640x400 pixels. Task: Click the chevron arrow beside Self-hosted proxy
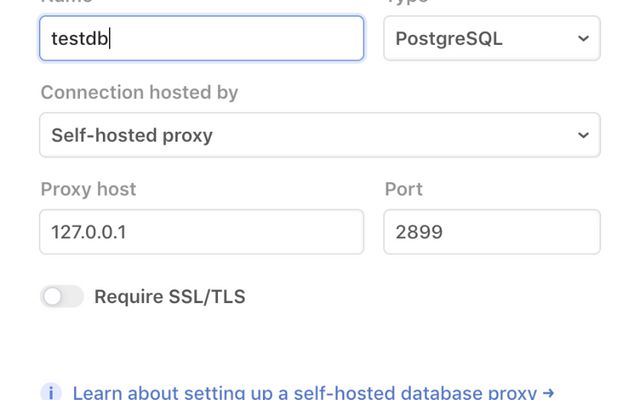coord(583,135)
